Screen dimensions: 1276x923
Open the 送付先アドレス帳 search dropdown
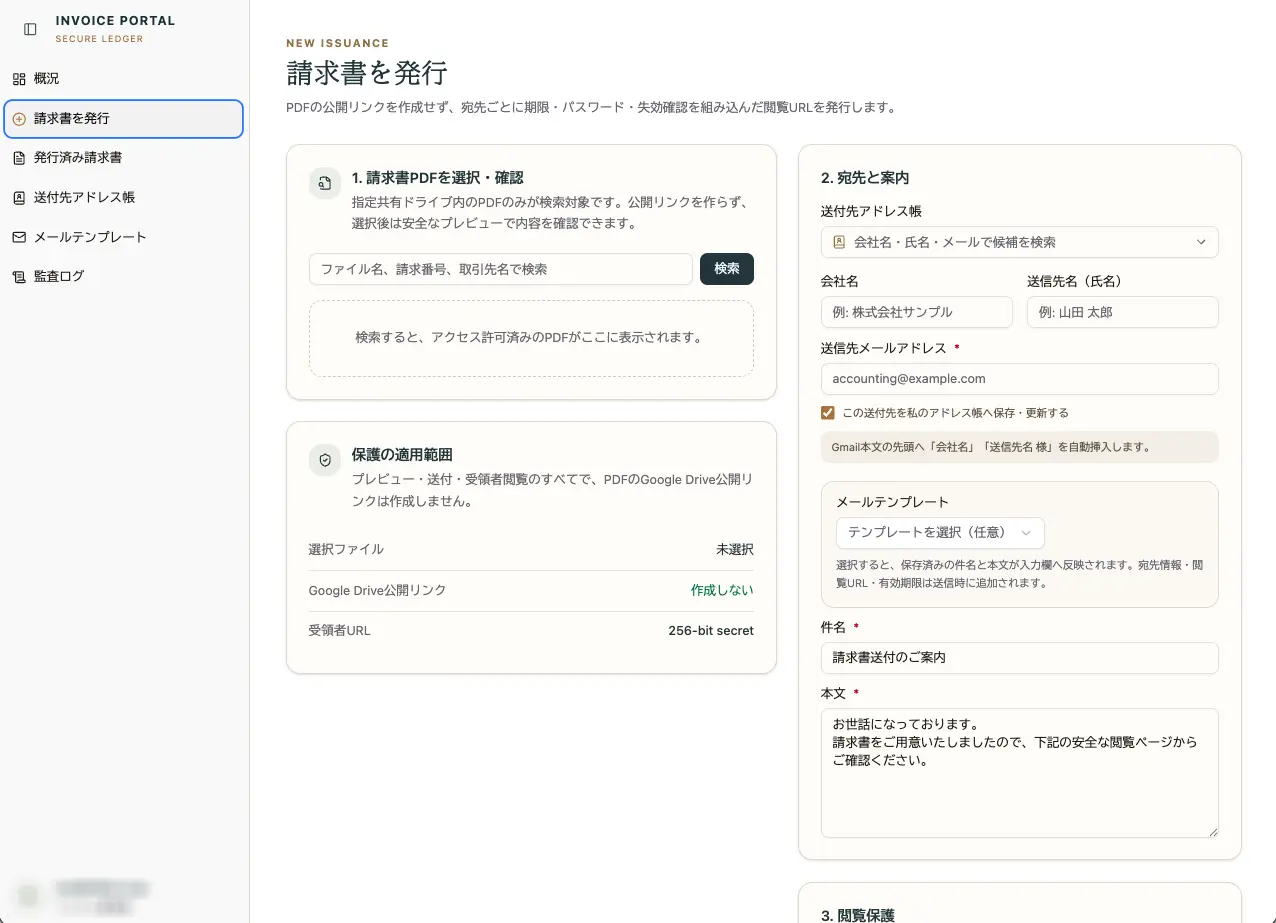coord(1019,242)
